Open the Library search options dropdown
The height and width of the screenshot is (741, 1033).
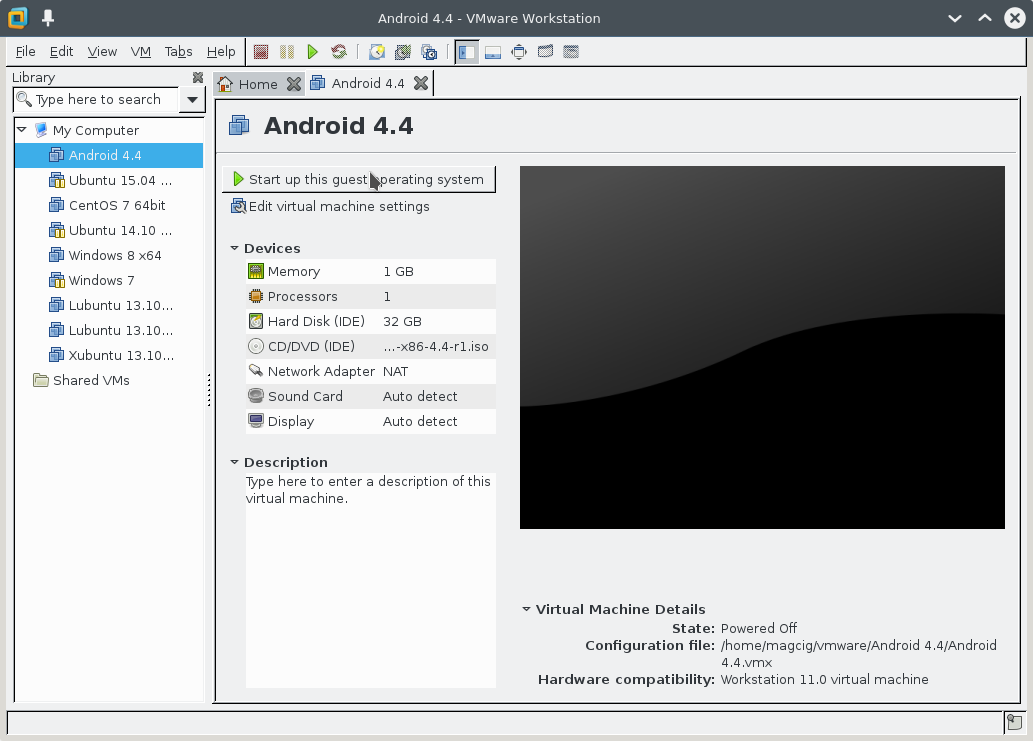click(x=192, y=99)
